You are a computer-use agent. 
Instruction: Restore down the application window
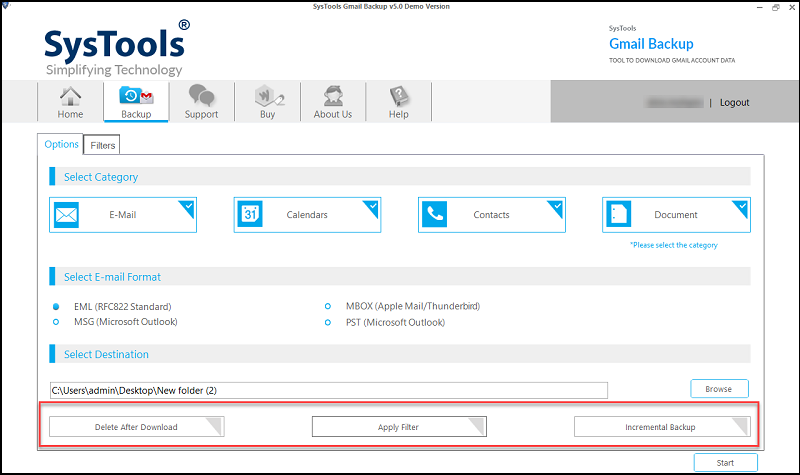click(776, 7)
